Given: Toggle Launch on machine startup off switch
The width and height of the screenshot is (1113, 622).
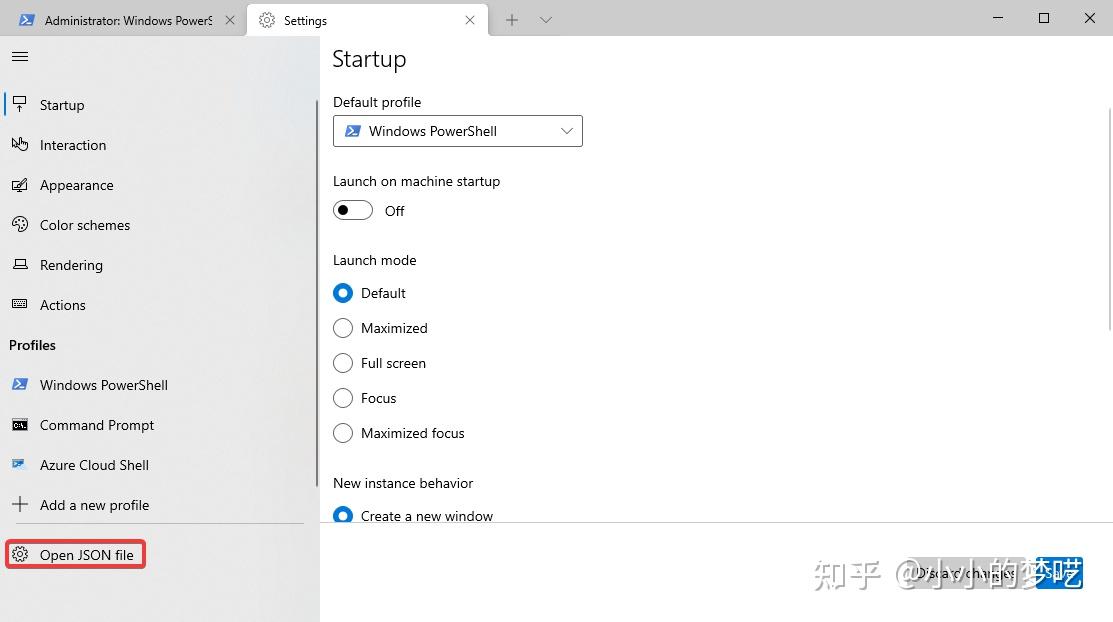Looking at the screenshot, I should [352, 210].
